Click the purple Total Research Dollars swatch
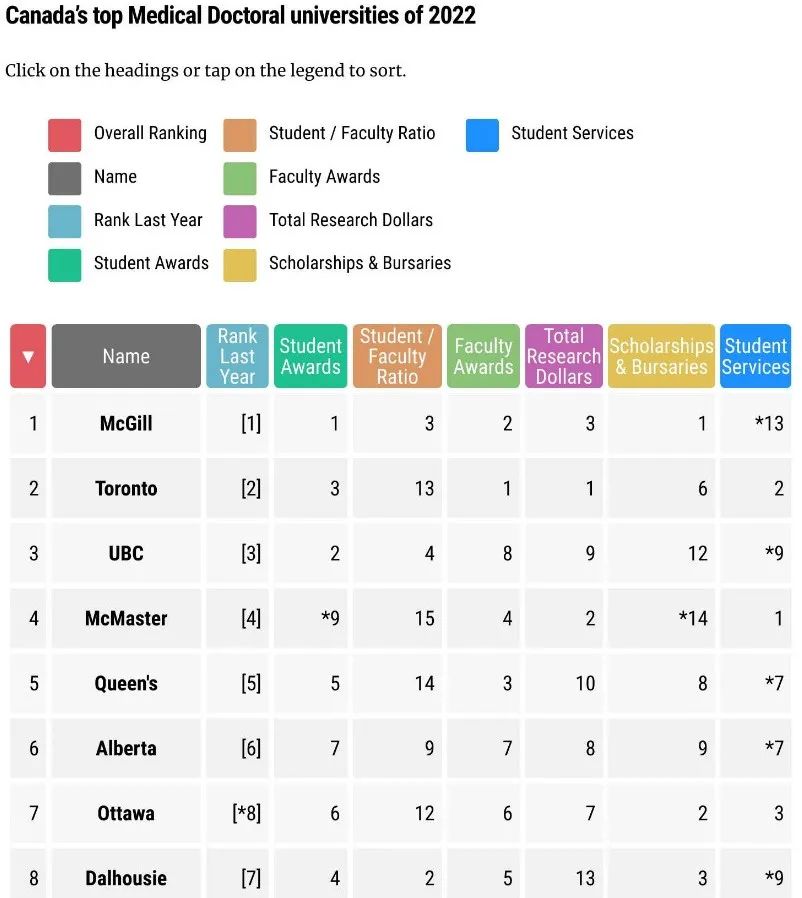This screenshot has height=898, width=802. point(240,222)
